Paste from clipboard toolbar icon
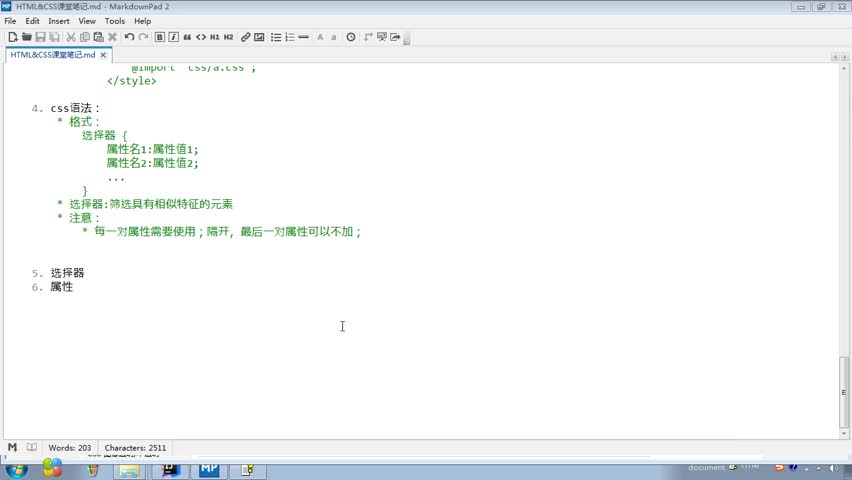Screen dimensions: 852x480 98,37
